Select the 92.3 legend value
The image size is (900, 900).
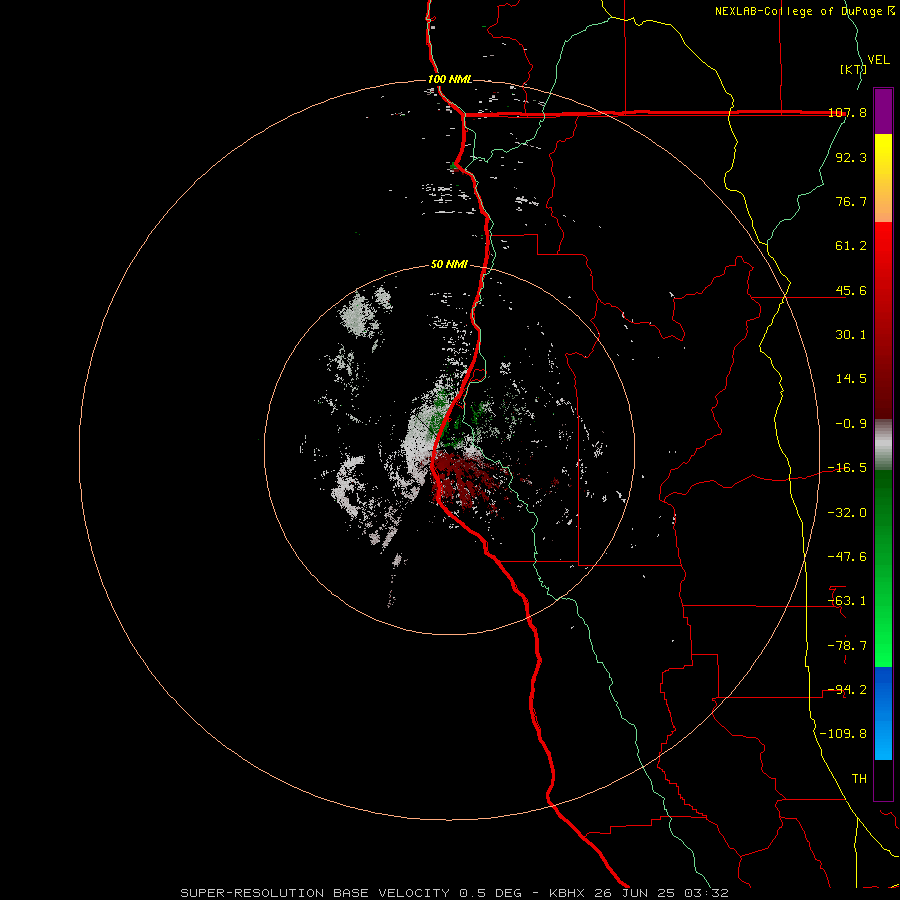(x=851, y=157)
